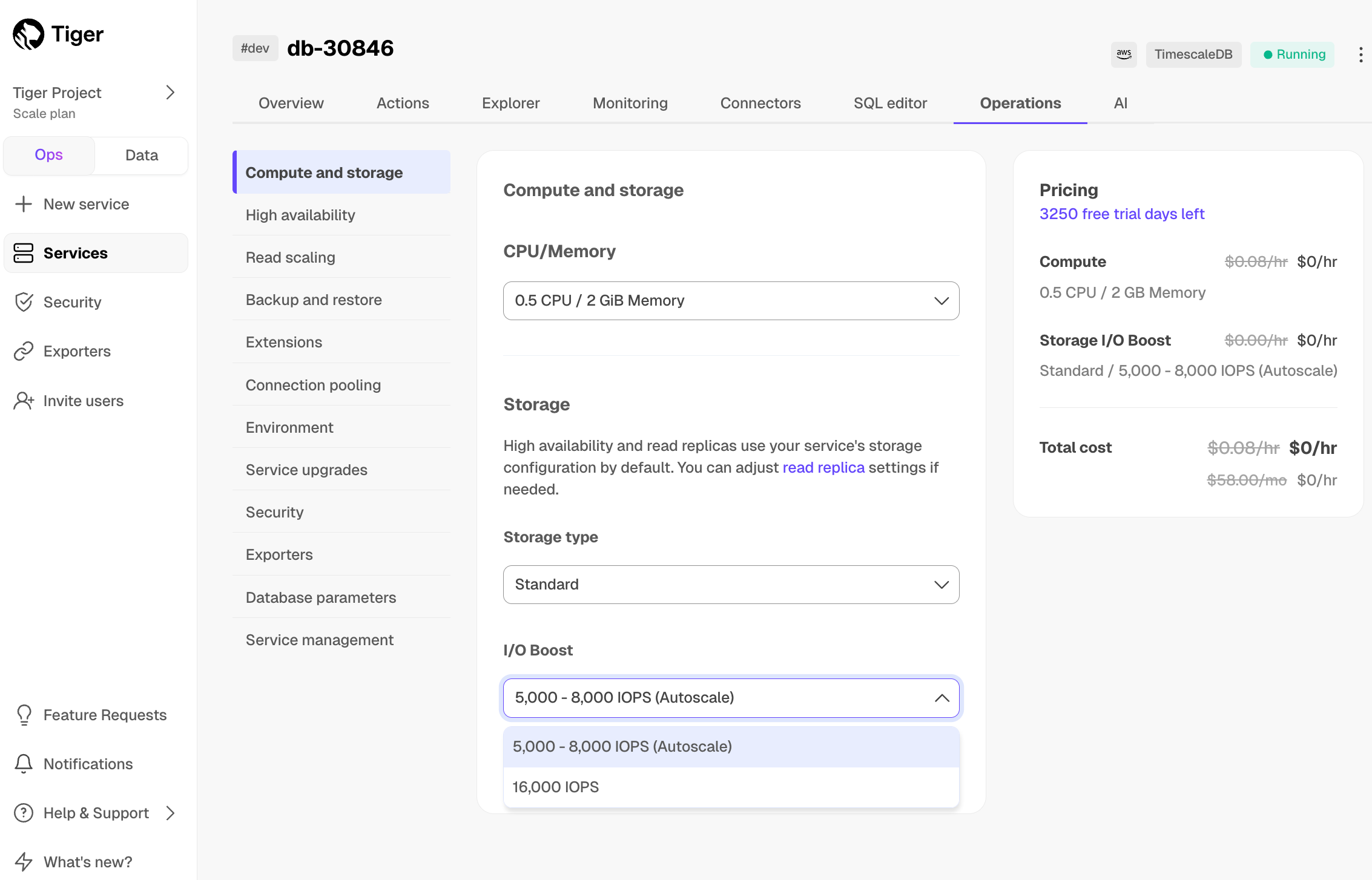
Task: Expand the Tiger Project chevron
Action: coord(170,93)
